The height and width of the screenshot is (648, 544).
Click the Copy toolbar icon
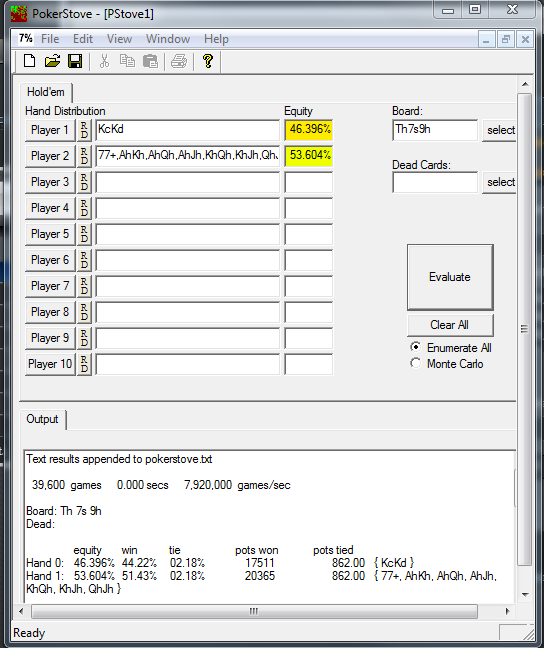click(127, 61)
